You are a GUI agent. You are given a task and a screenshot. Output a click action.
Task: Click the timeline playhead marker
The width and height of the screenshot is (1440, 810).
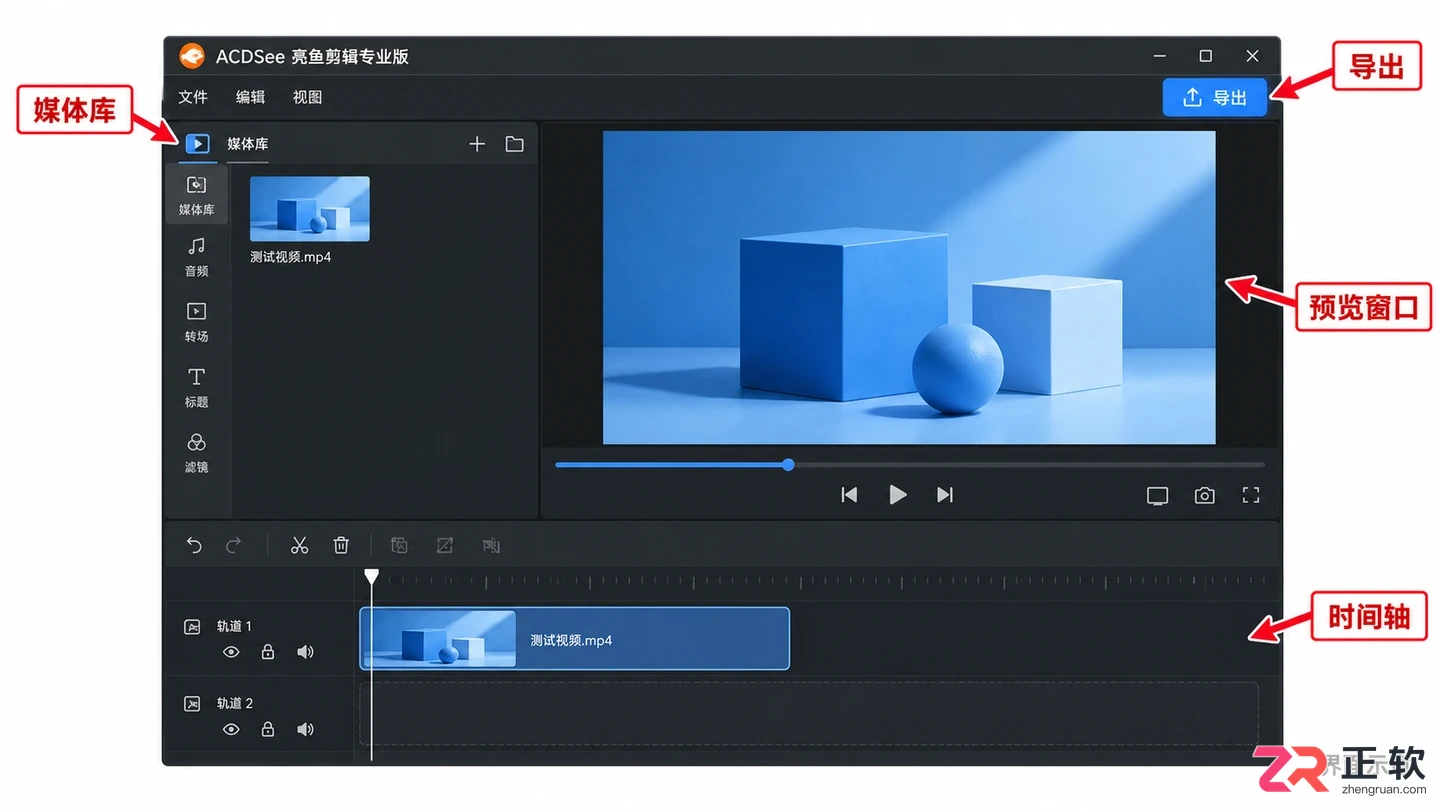[x=371, y=577]
